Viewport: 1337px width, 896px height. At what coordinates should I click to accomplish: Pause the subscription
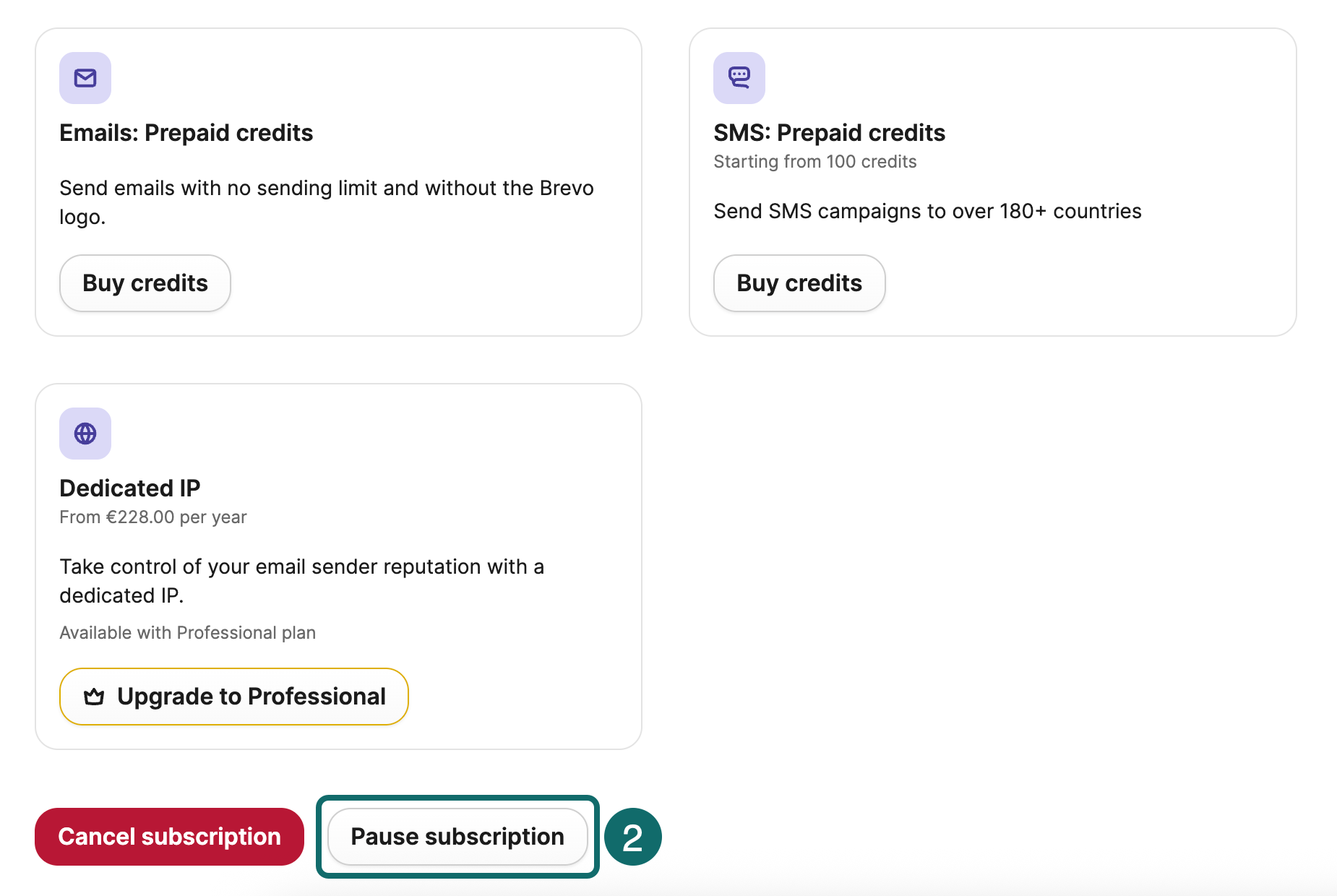coord(457,837)
